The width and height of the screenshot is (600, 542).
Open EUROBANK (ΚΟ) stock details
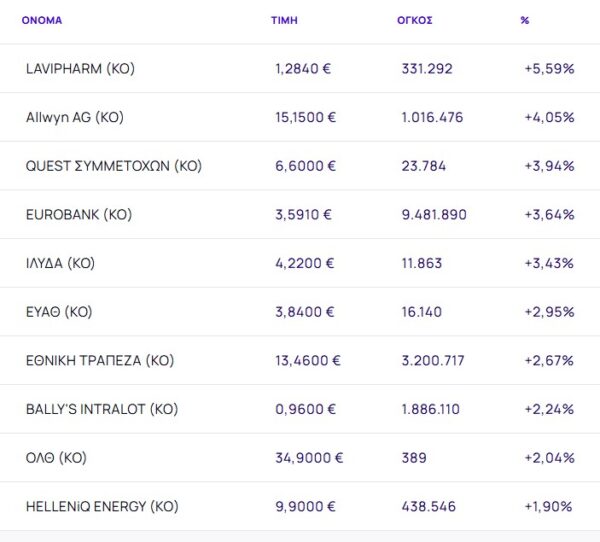79,214
